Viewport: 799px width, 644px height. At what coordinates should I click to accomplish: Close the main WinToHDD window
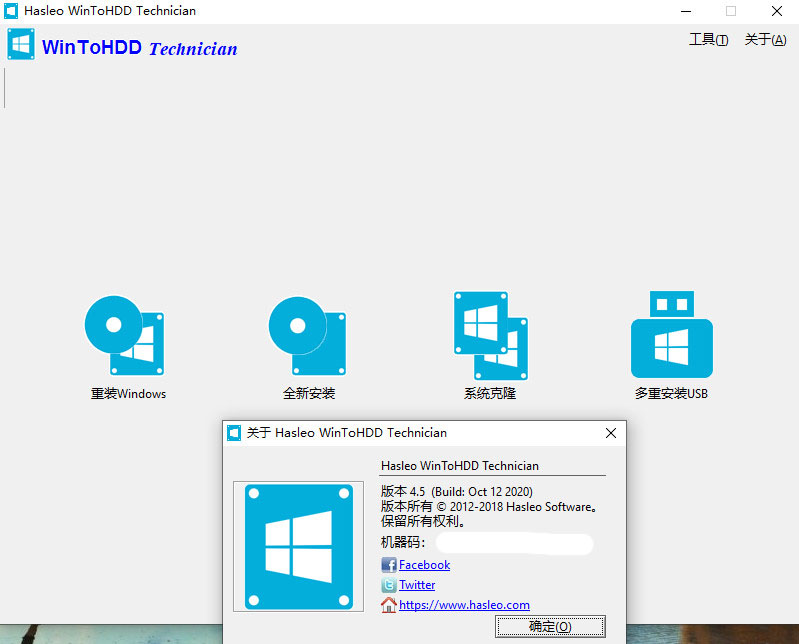(x=777, y=11)
